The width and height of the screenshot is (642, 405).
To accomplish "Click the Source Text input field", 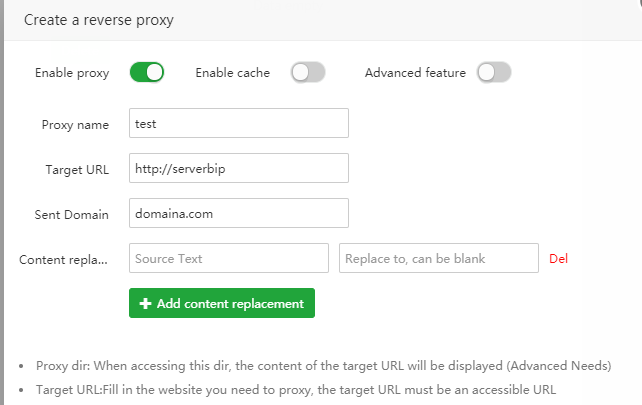I will [x=228, y=258].
